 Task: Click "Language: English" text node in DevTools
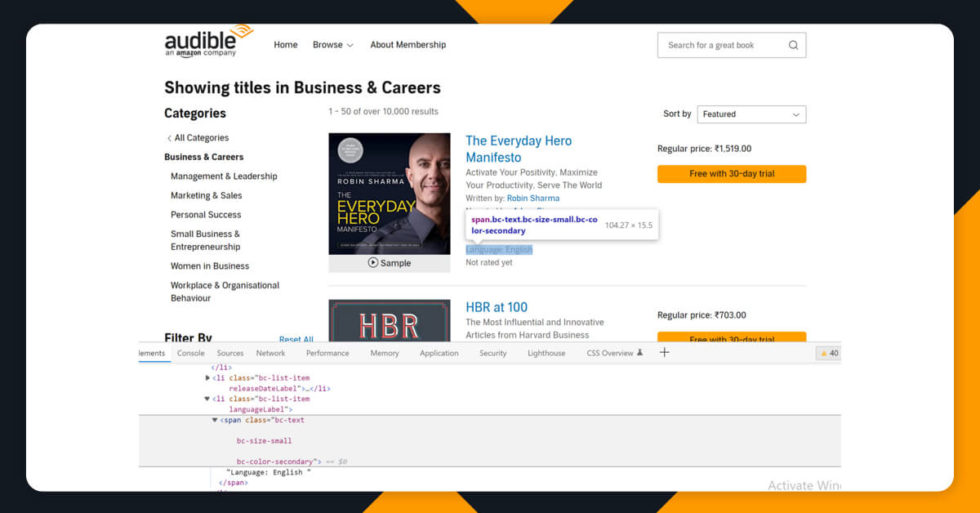(269, 472)
